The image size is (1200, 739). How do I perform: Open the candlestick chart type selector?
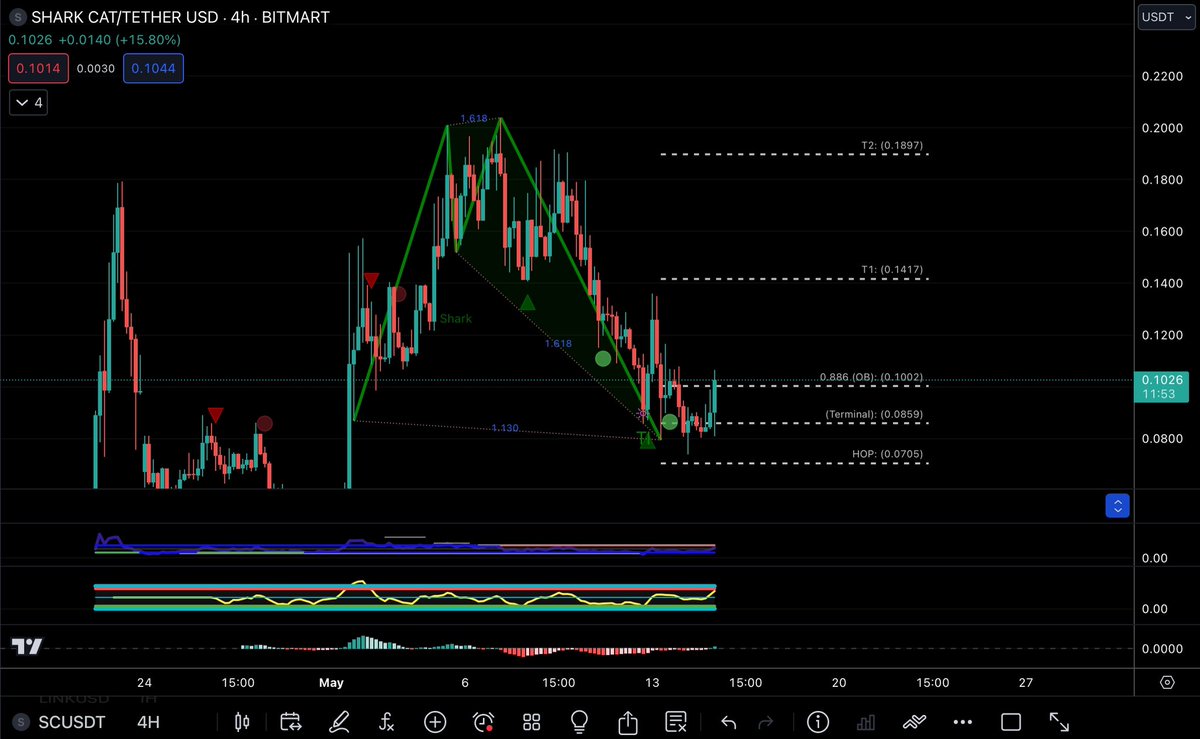pos(241,721)
